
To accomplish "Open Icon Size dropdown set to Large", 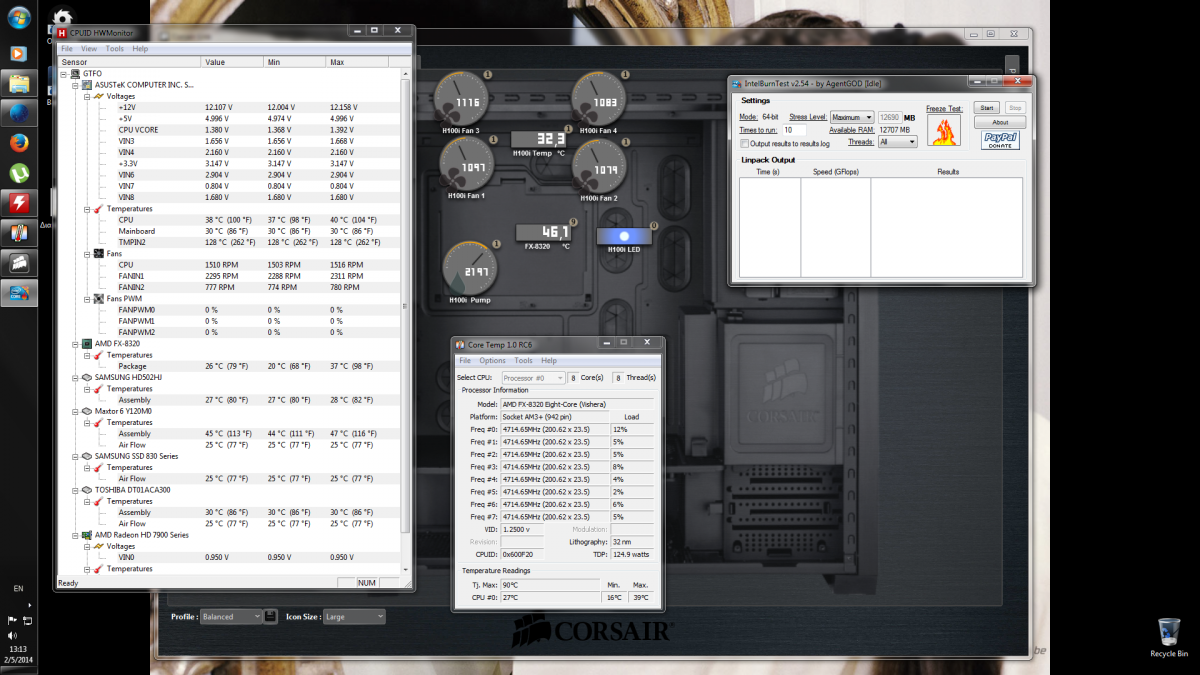I will click(x=353, y=617).
